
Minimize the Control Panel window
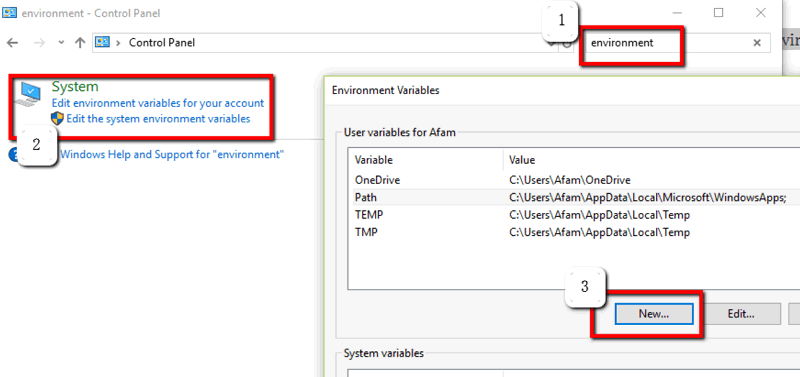click(678, 13)
